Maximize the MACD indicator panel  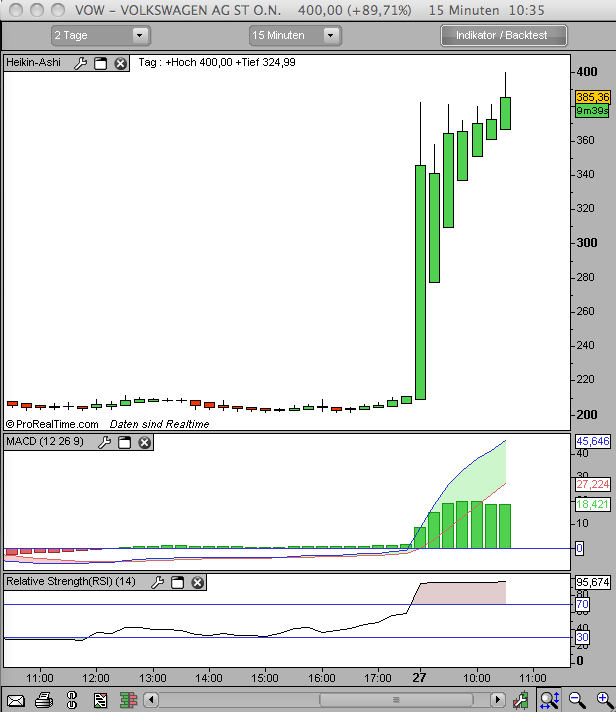click(124, 442)
